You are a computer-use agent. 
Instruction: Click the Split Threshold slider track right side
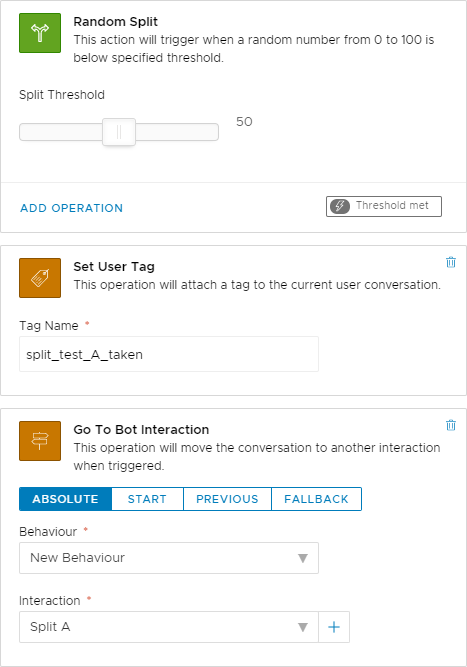pos(177,132)
